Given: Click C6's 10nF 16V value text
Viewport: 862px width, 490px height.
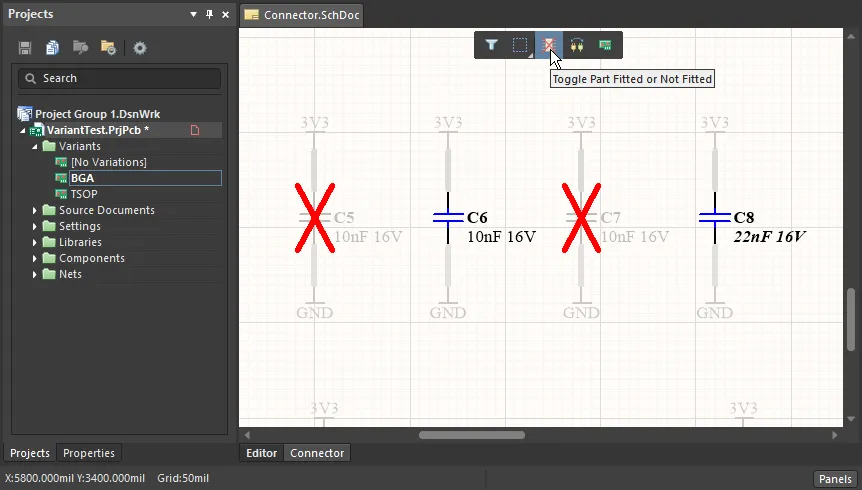Looking at the screenshot, I should tap(501, 236).
